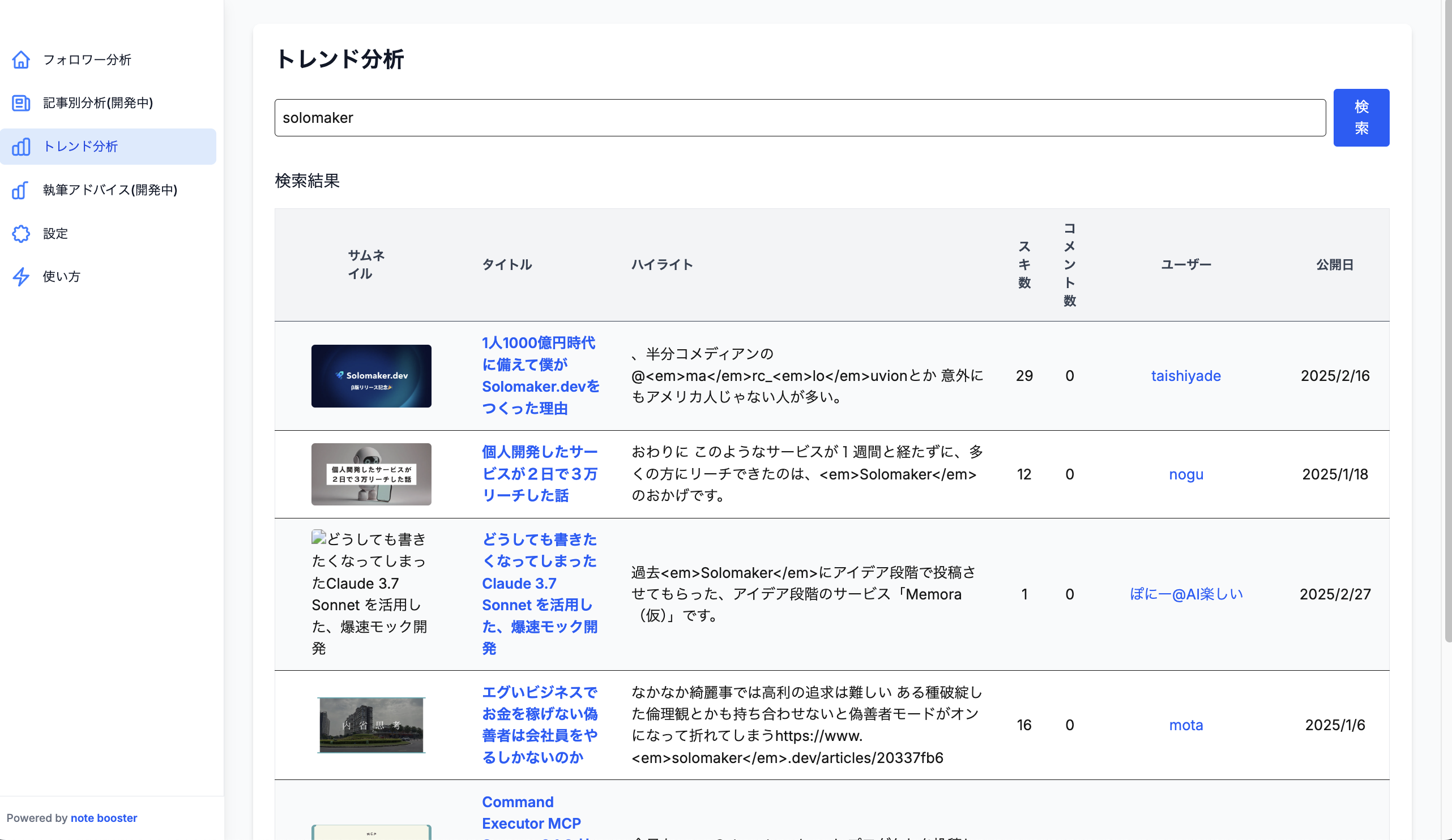
Task: Open the 個人開発したサービス article title link
Action: click(x=539, y=473)
